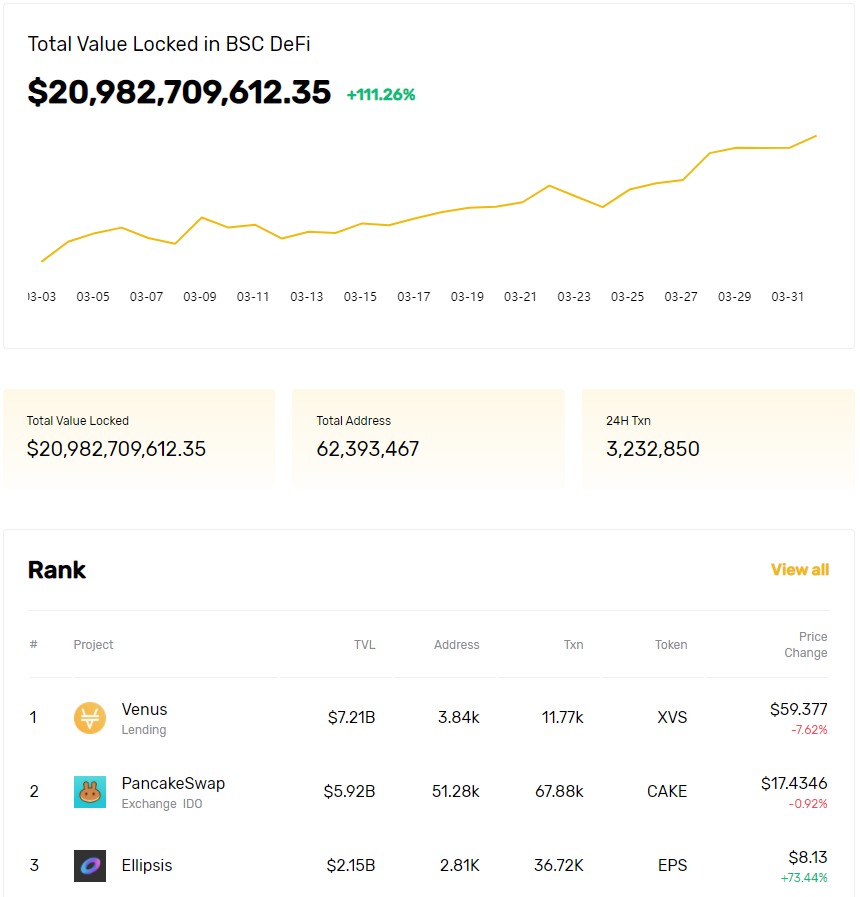
Task: Click the Project column header
Action: 93,645
